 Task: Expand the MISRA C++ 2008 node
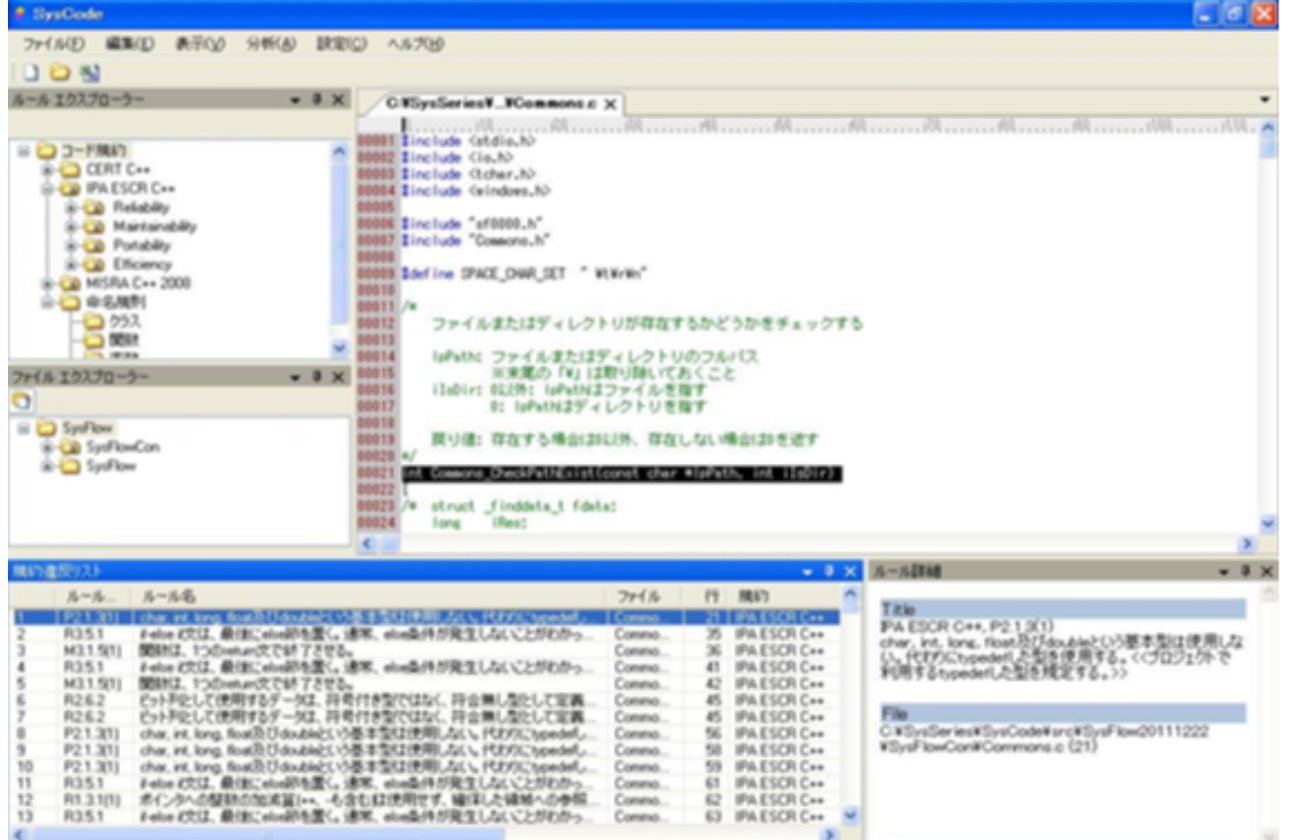pos(47,283)
